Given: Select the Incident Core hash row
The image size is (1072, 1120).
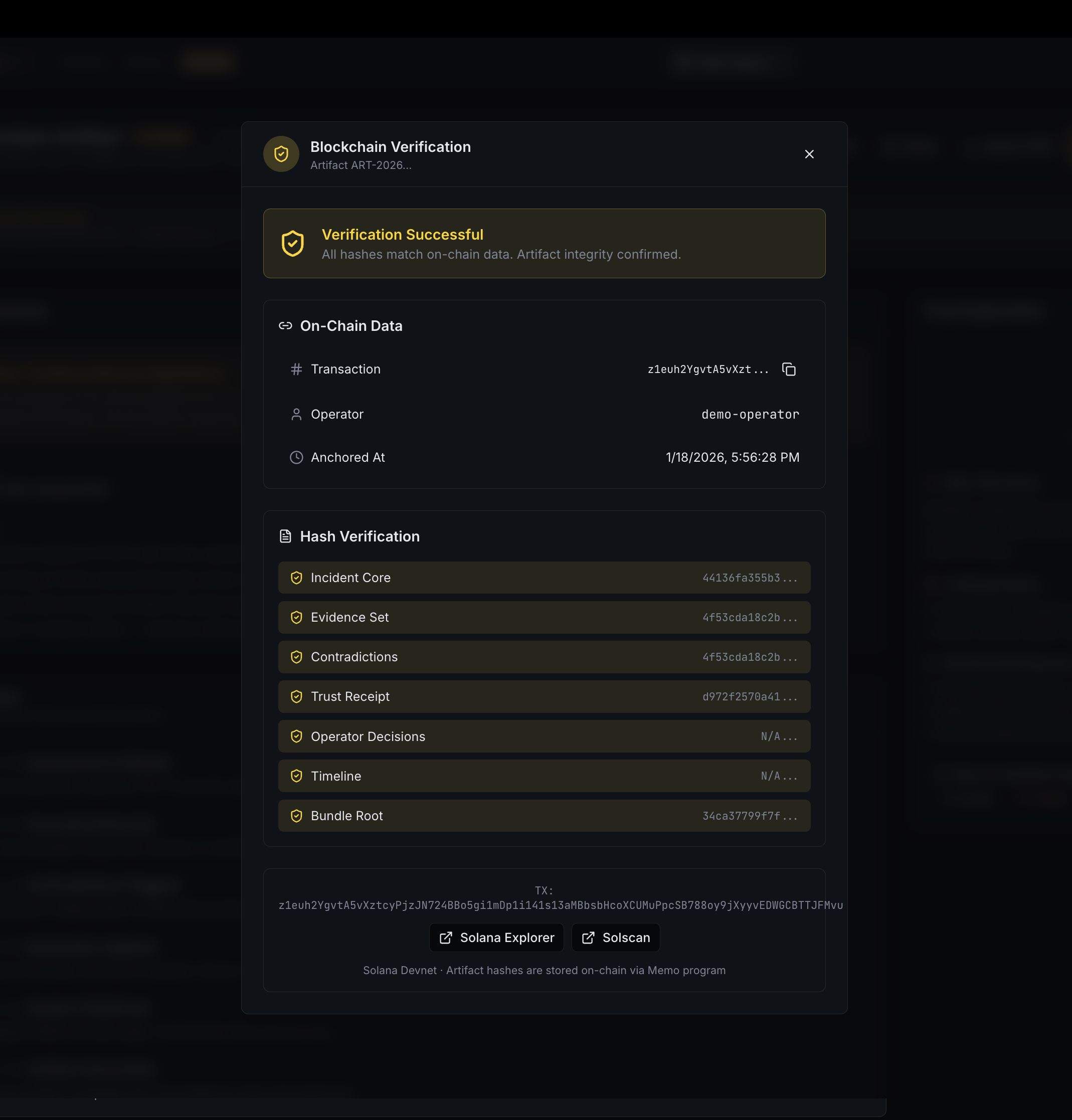Looking at the screenshot, I should pyautogui.click(x=544, y=578).
